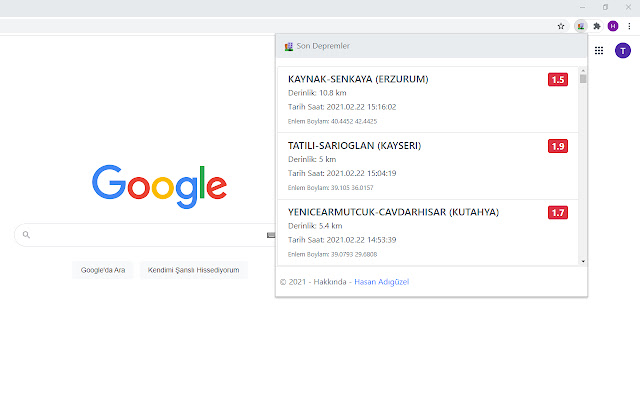The height and width of the screenshot is (400, 640).
Task: Click Tarih Saat 2021.02.22 14:53:39
Action: pos(342,240)
